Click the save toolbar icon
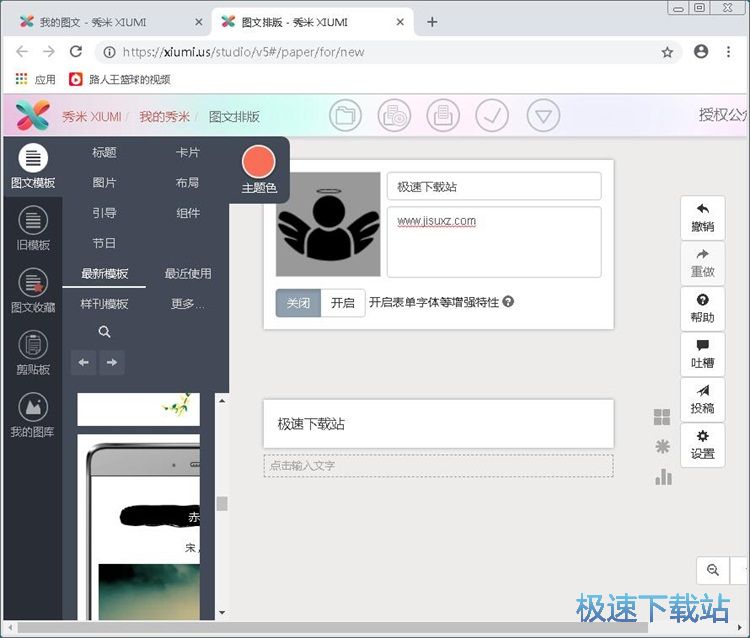Image resolution: width=750 pixels, height=638 pixels. click(x=443, y=115)
